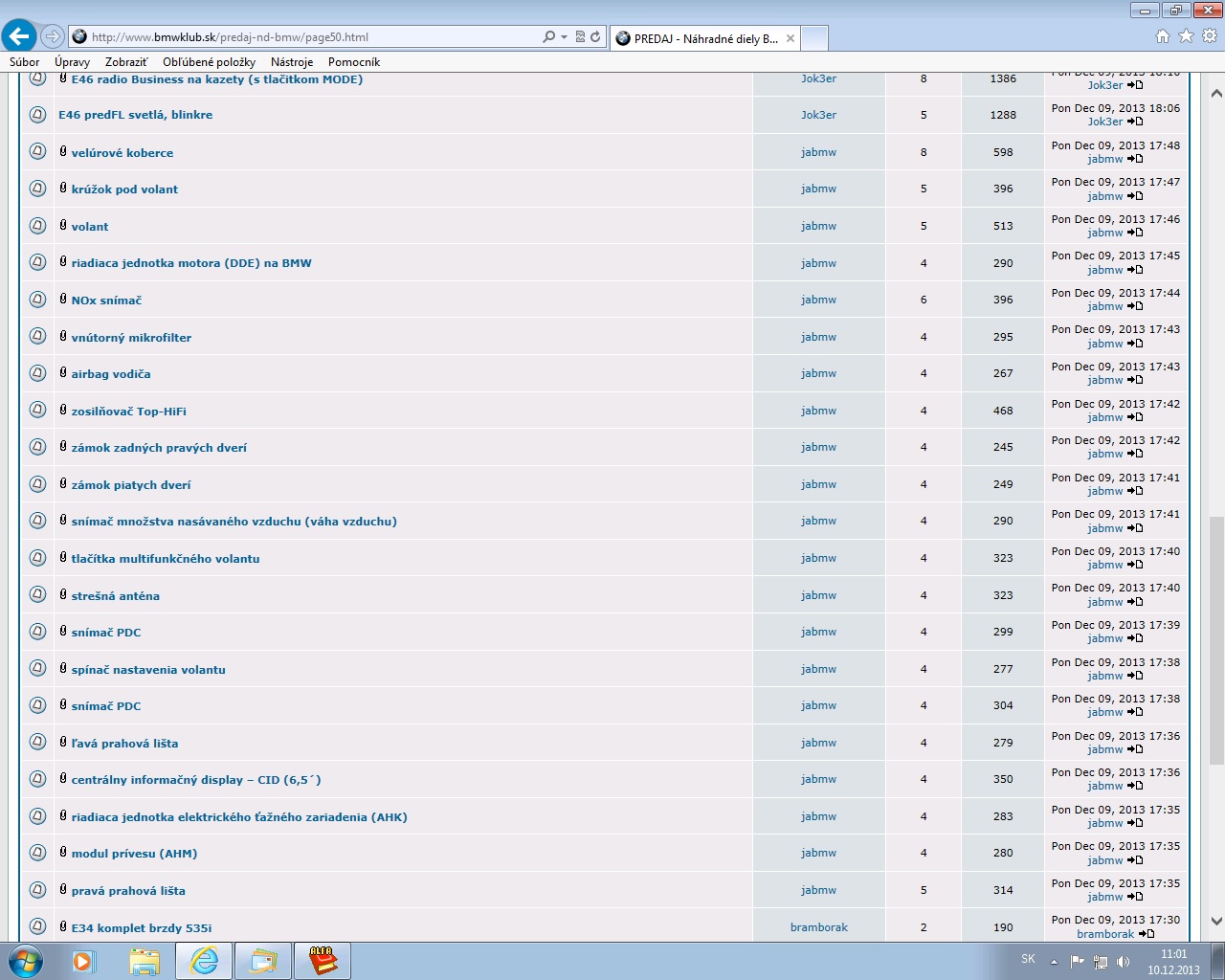Click latest-post arrow icon in volant row
The height and width of the screenshot is (980, 1225).
tap(1135, 233)
